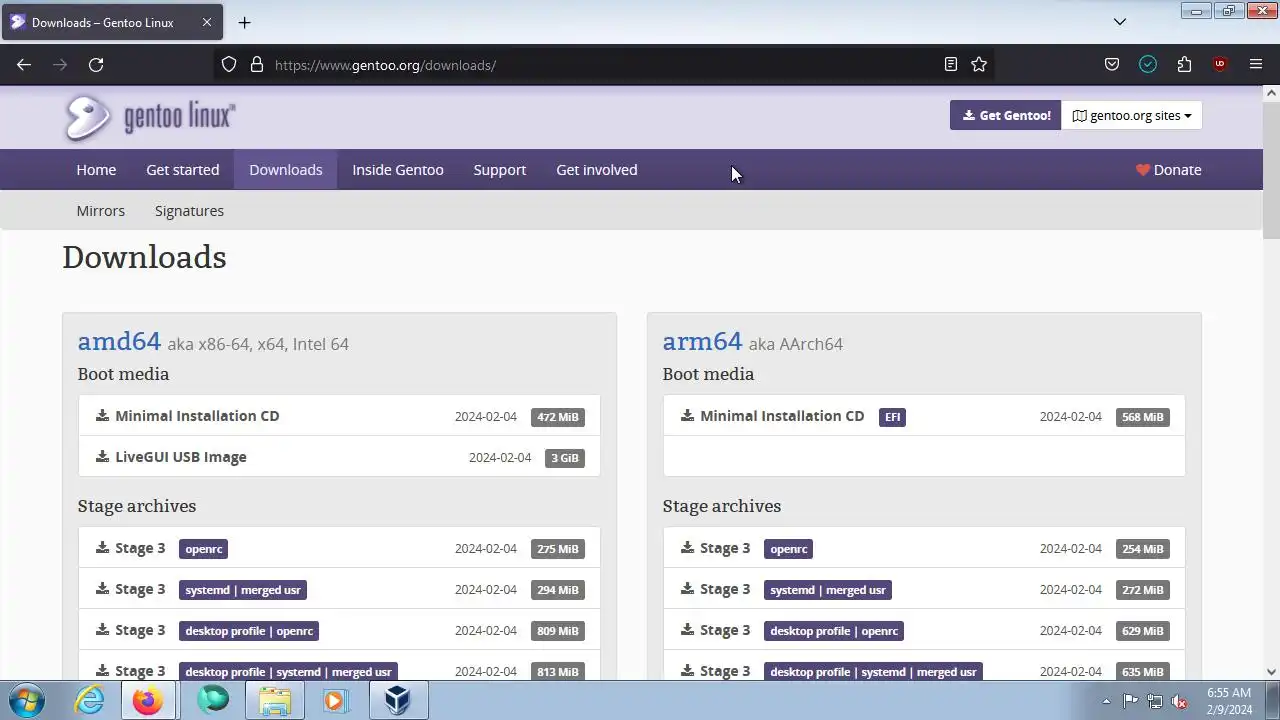The width and height of the screenshot is (1280, 720).
Task: Click the browser Back arrow
Action: [x=24, y=65]
